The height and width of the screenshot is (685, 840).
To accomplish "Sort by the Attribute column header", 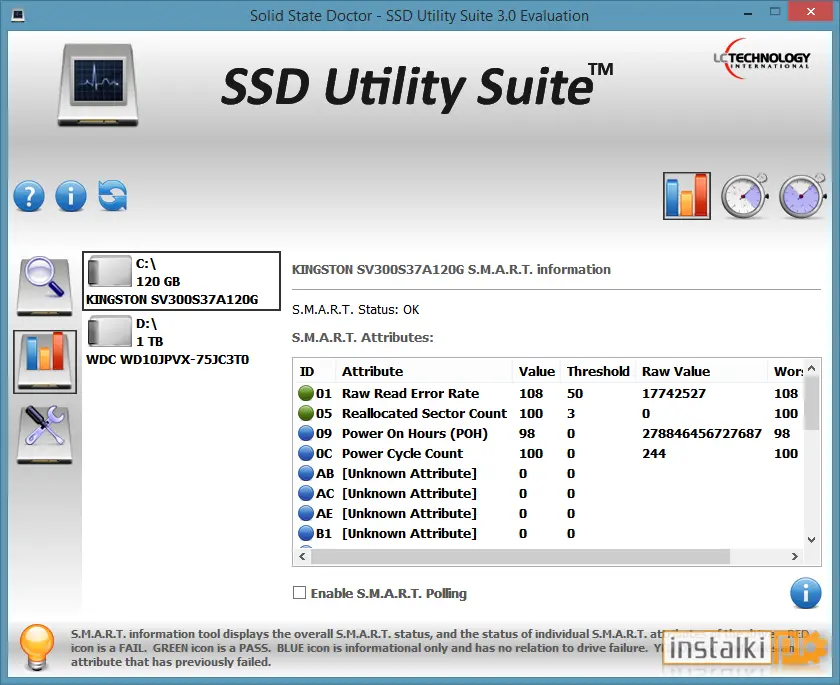I will 424,371.
